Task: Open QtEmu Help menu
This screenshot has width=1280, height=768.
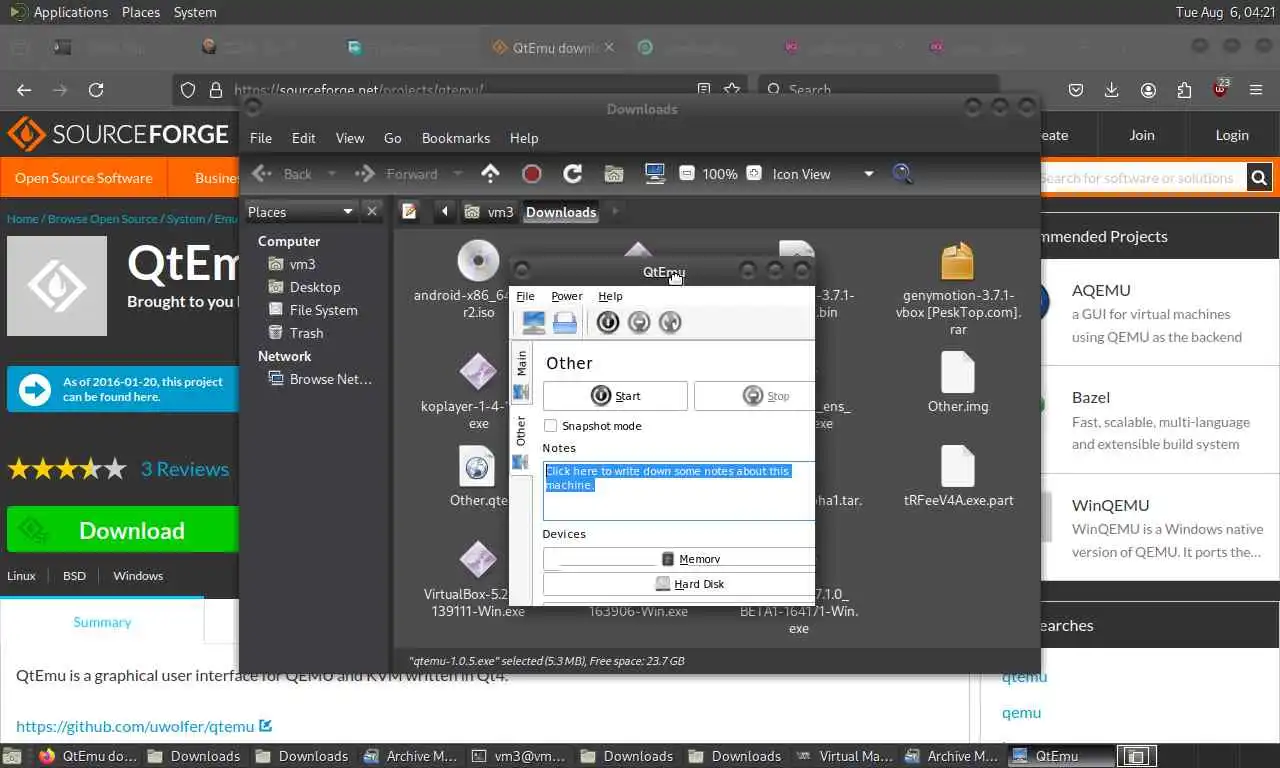Action: [x=610, y=296]
